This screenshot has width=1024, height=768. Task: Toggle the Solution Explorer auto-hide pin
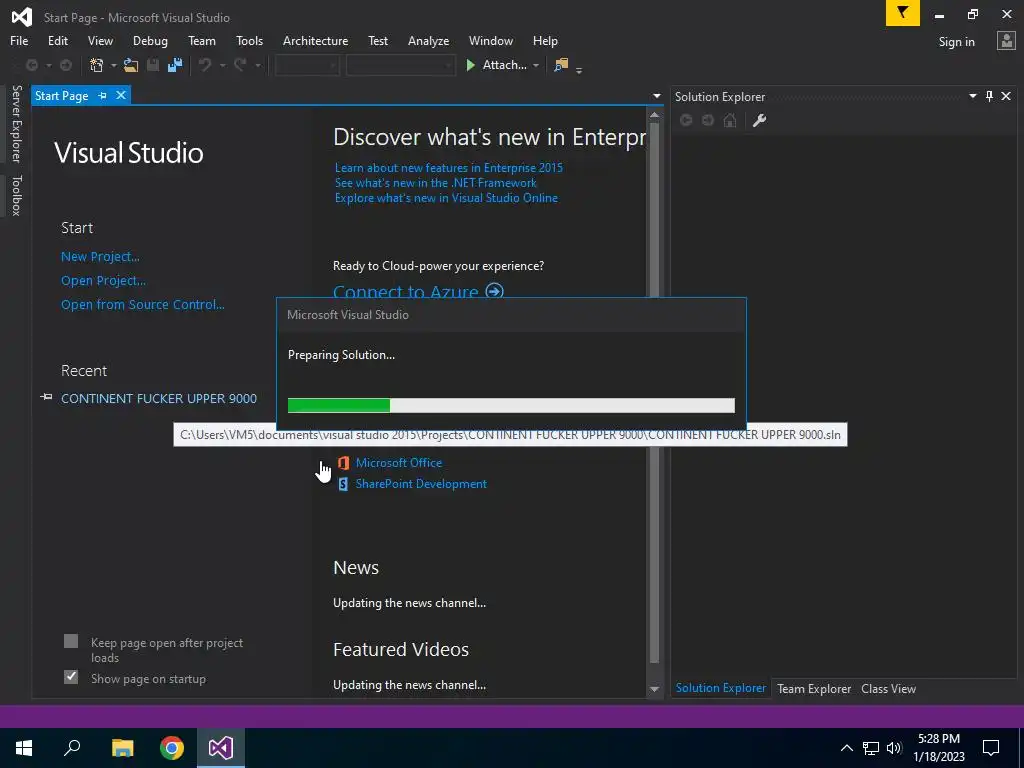click(989, 97)
